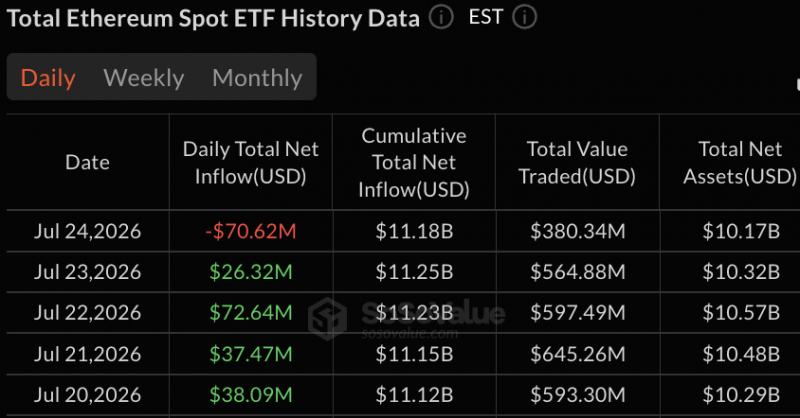Screen dimensions: 800x418
Task: Select the Daily tab
Action: [48, 78]
